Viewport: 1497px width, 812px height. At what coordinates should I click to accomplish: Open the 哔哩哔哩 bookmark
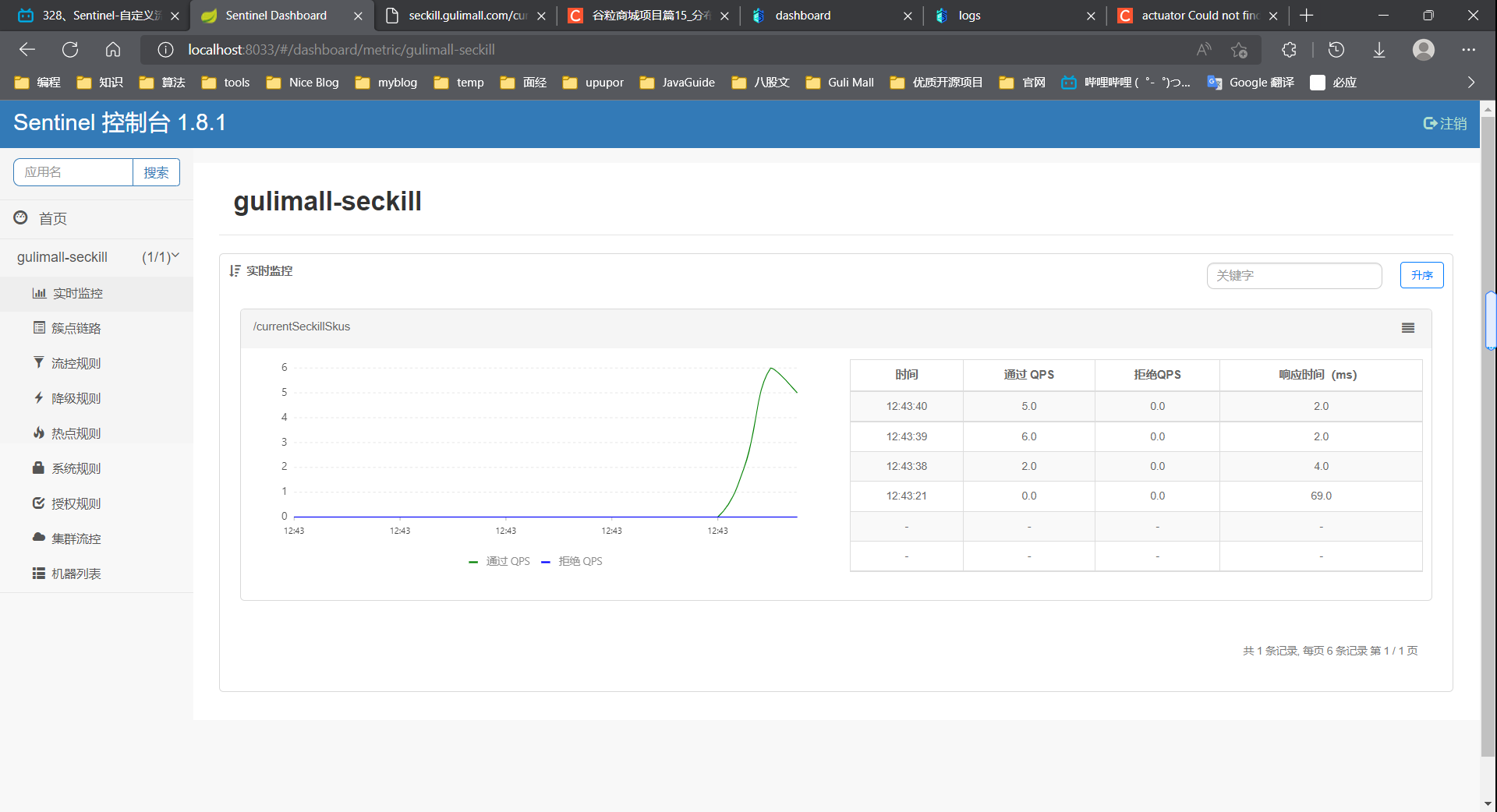(1125, 83)
